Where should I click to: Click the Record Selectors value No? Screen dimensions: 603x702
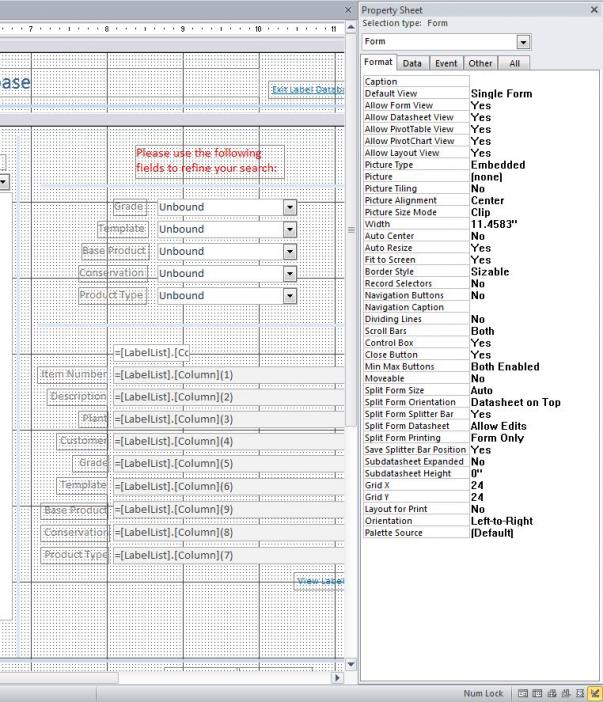[478, 284]
